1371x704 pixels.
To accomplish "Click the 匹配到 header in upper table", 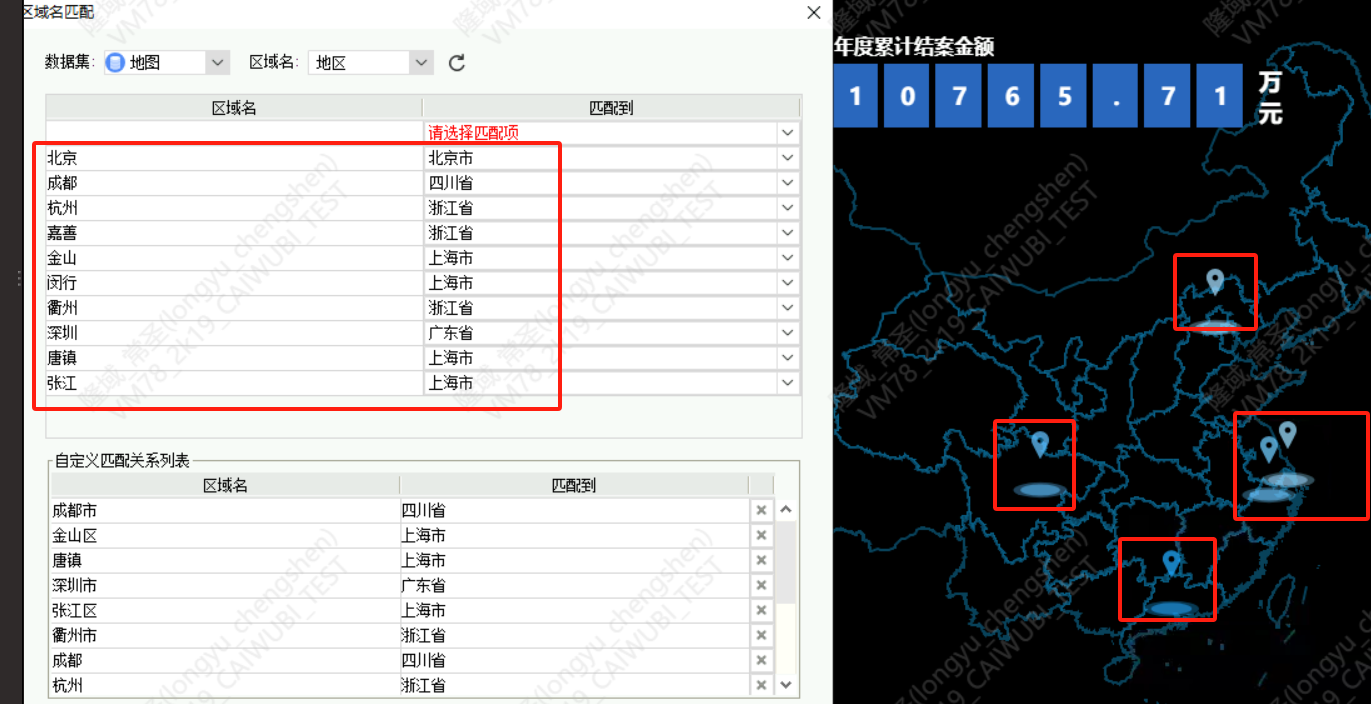I will pyautogui.click(x=611, y=108).
